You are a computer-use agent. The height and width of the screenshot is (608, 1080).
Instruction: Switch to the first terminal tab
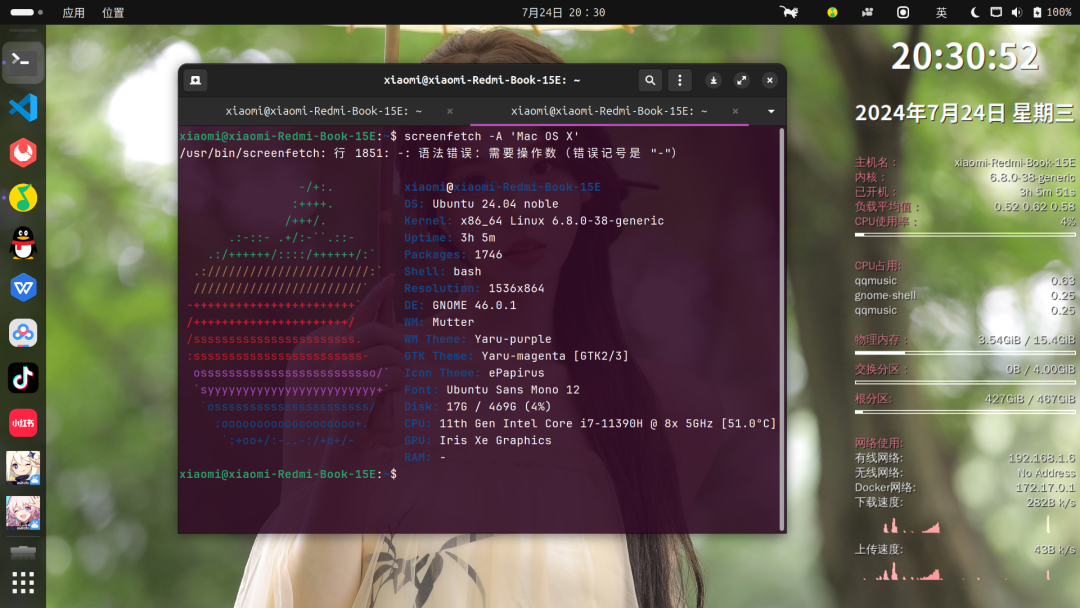coord(323,111)
